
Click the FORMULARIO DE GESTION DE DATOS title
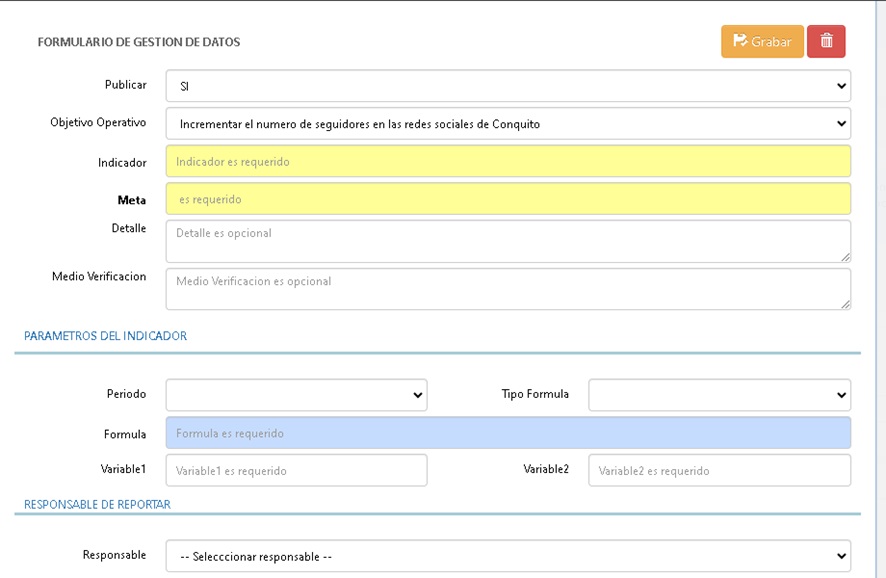pos(139,42)
